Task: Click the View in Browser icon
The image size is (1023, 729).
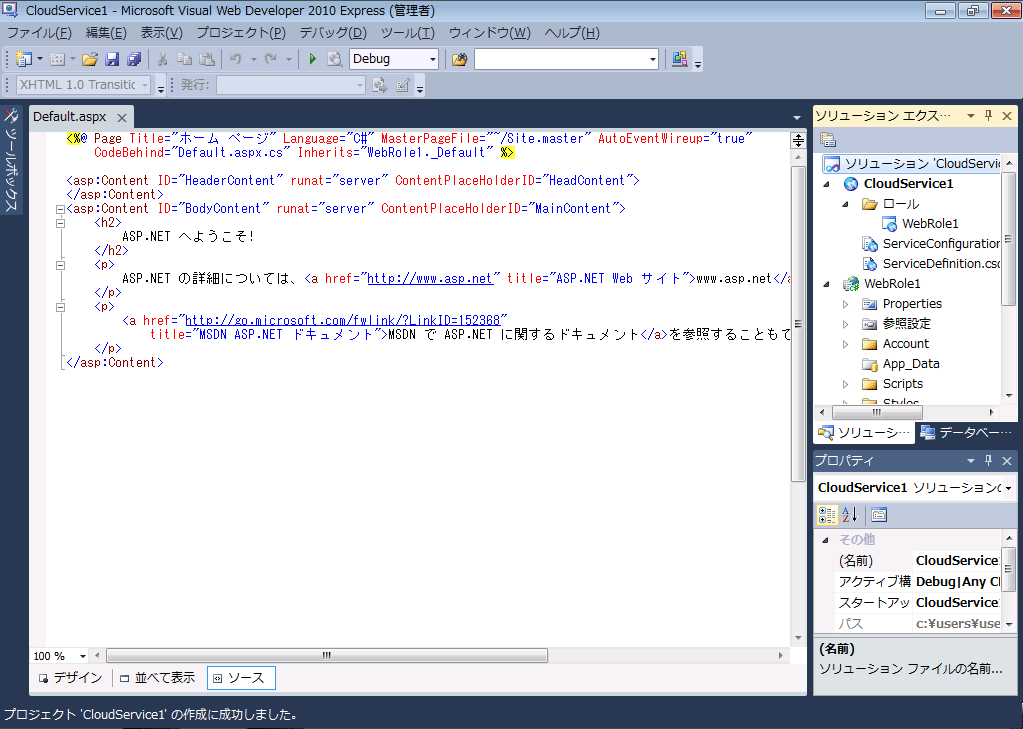Action: [x=335, y=59]
